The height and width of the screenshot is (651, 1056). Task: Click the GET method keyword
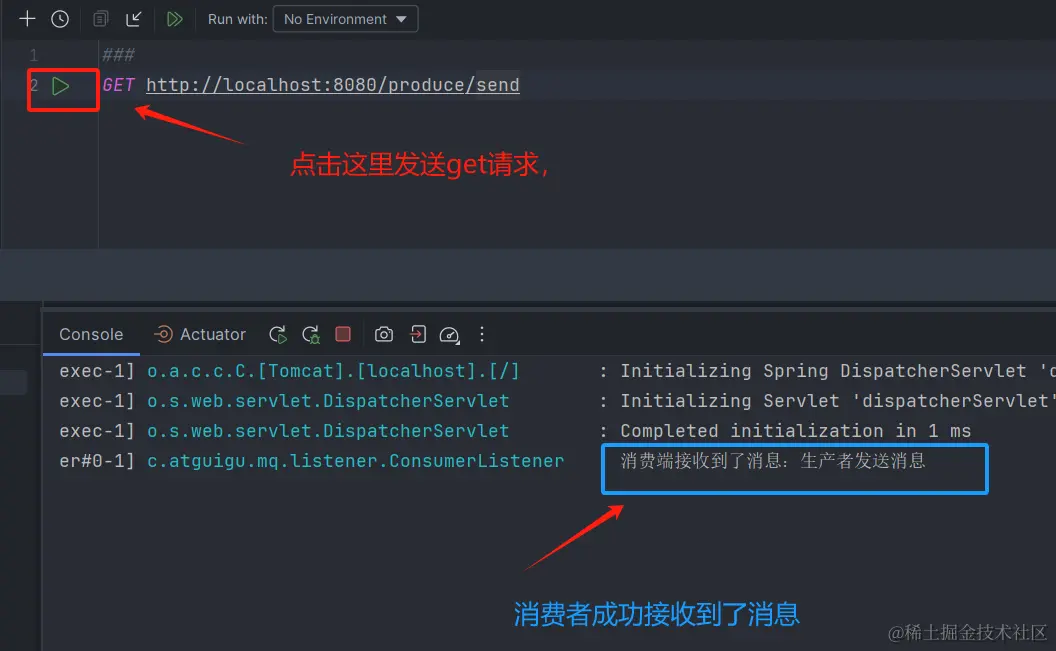pyautogui.click(x=119, y=85)
